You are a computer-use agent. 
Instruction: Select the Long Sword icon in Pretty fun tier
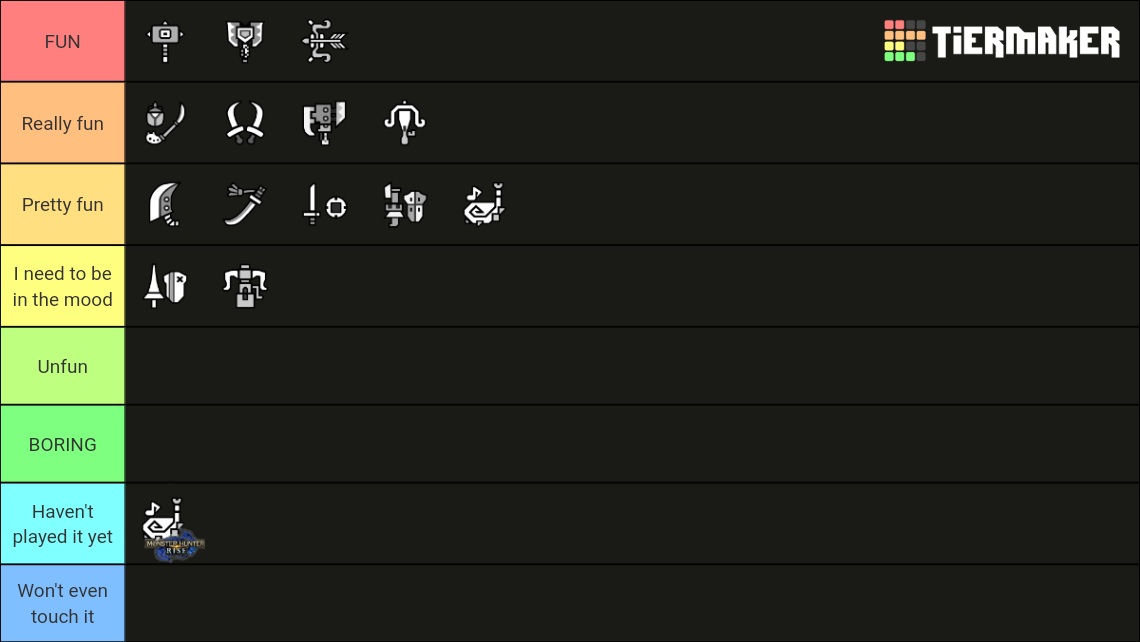pos(245,204)
